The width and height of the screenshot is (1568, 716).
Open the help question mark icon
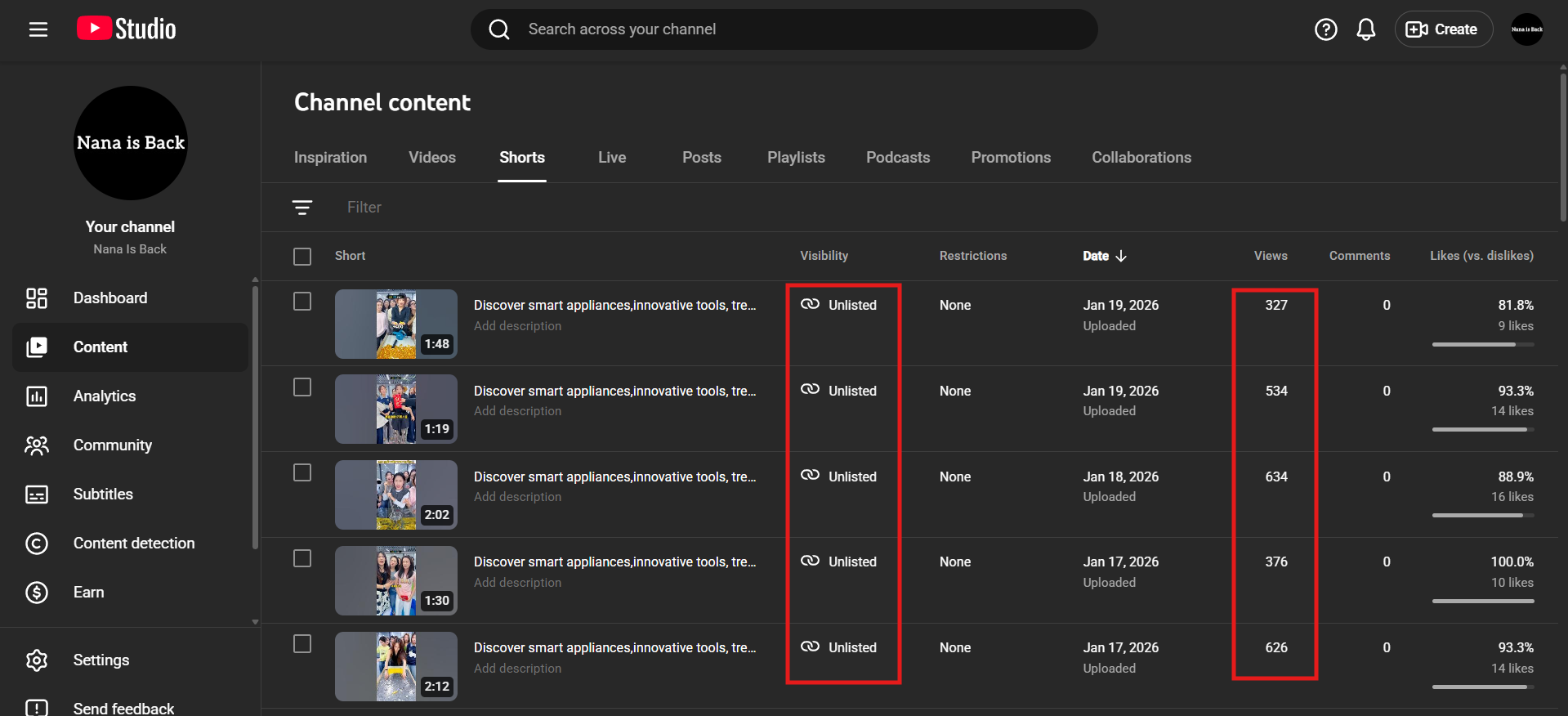point(1325,29)
